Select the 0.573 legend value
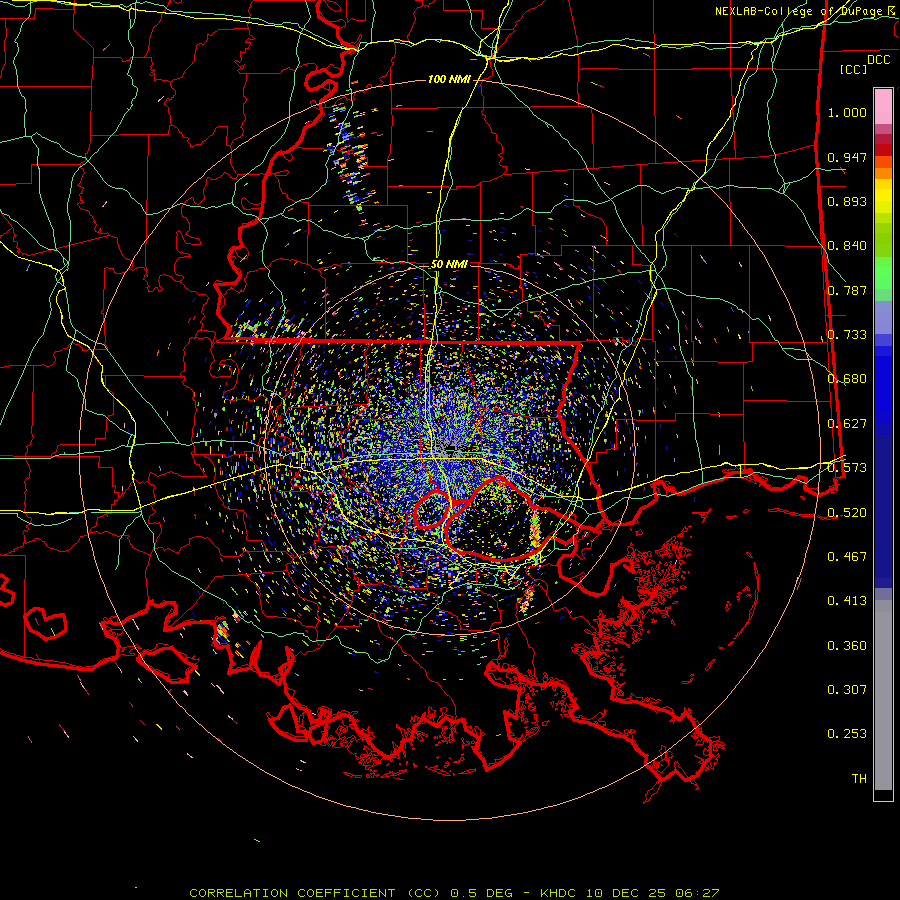The image size is (900, 900). 847,468
